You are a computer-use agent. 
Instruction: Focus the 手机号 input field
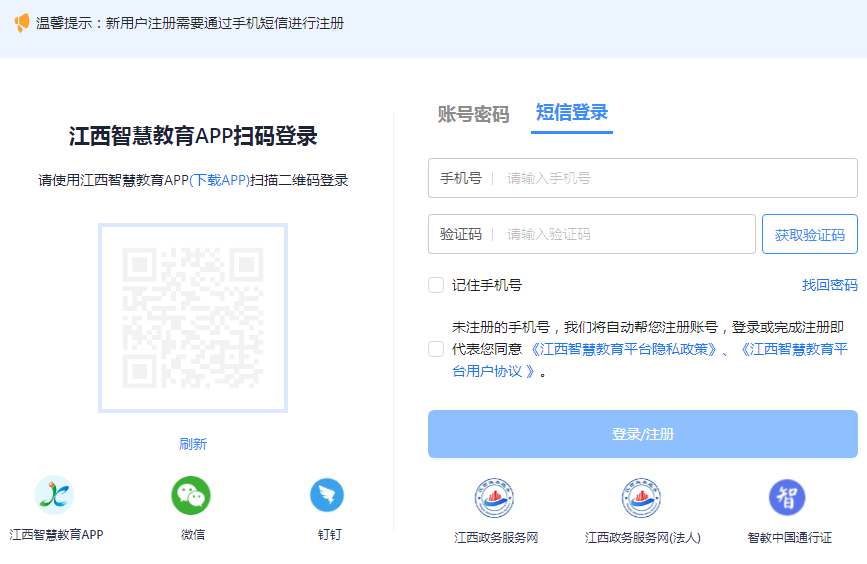point(675,178)
